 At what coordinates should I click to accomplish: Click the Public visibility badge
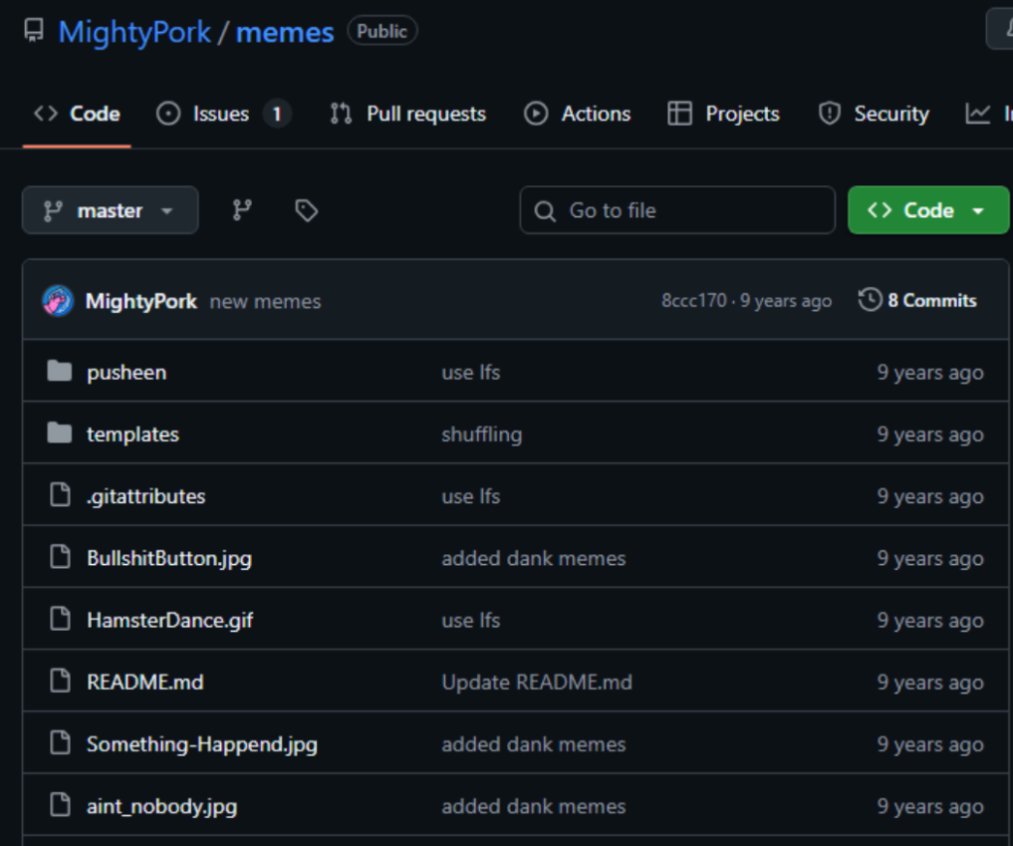[382, 31]
